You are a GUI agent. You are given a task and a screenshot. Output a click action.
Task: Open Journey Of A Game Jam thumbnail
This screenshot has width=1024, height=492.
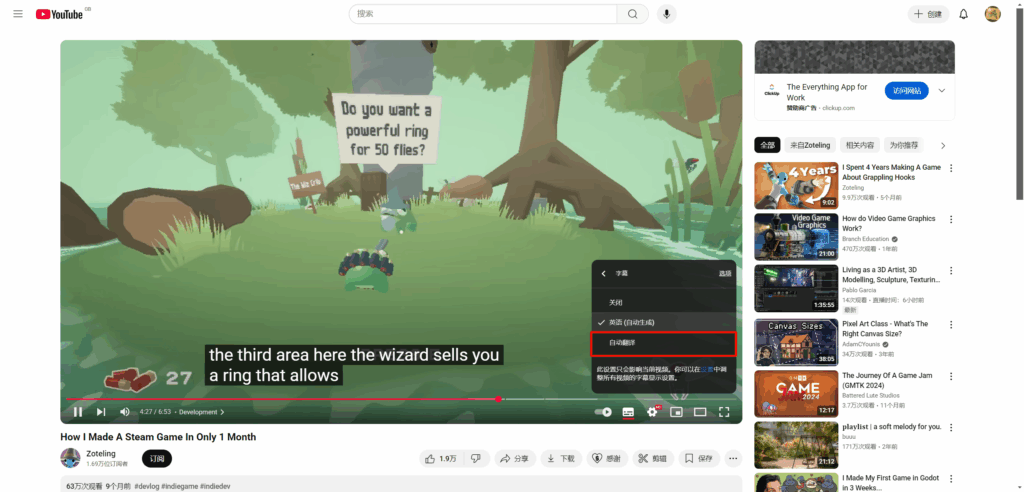pyautogui.click(x=796, y=394)
